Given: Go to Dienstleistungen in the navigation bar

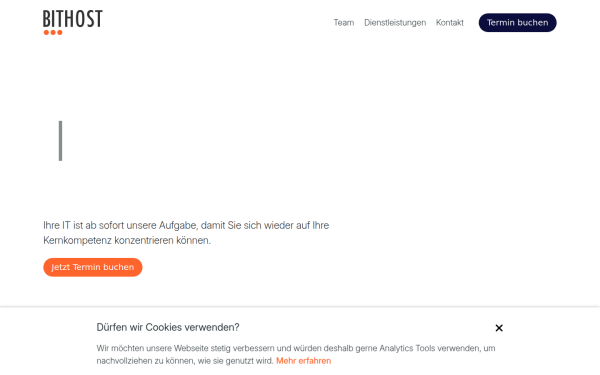Looking at the screenshot, I should tap(395, 23).
